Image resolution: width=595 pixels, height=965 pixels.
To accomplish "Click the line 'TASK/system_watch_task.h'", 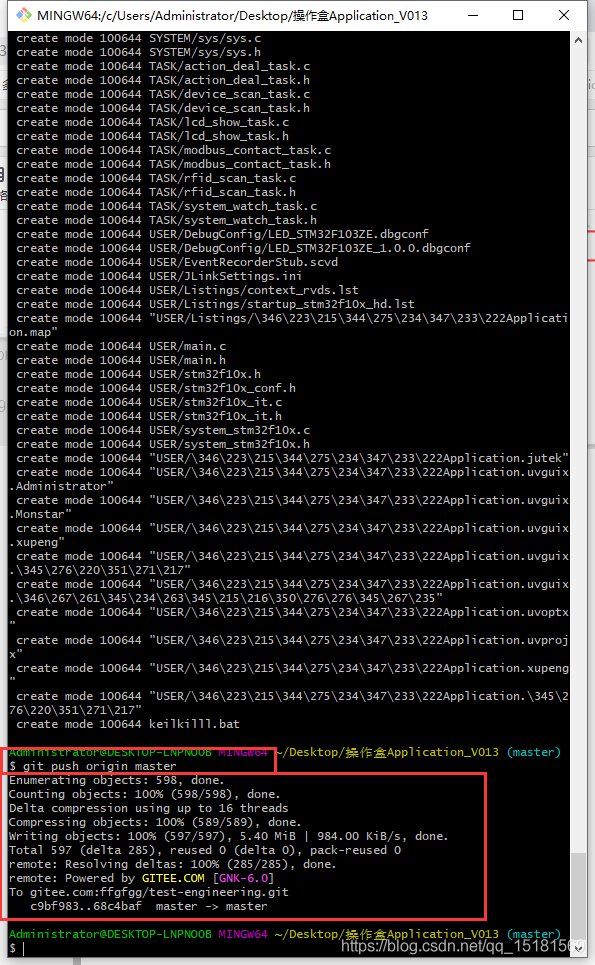I will tap(167, 220).
